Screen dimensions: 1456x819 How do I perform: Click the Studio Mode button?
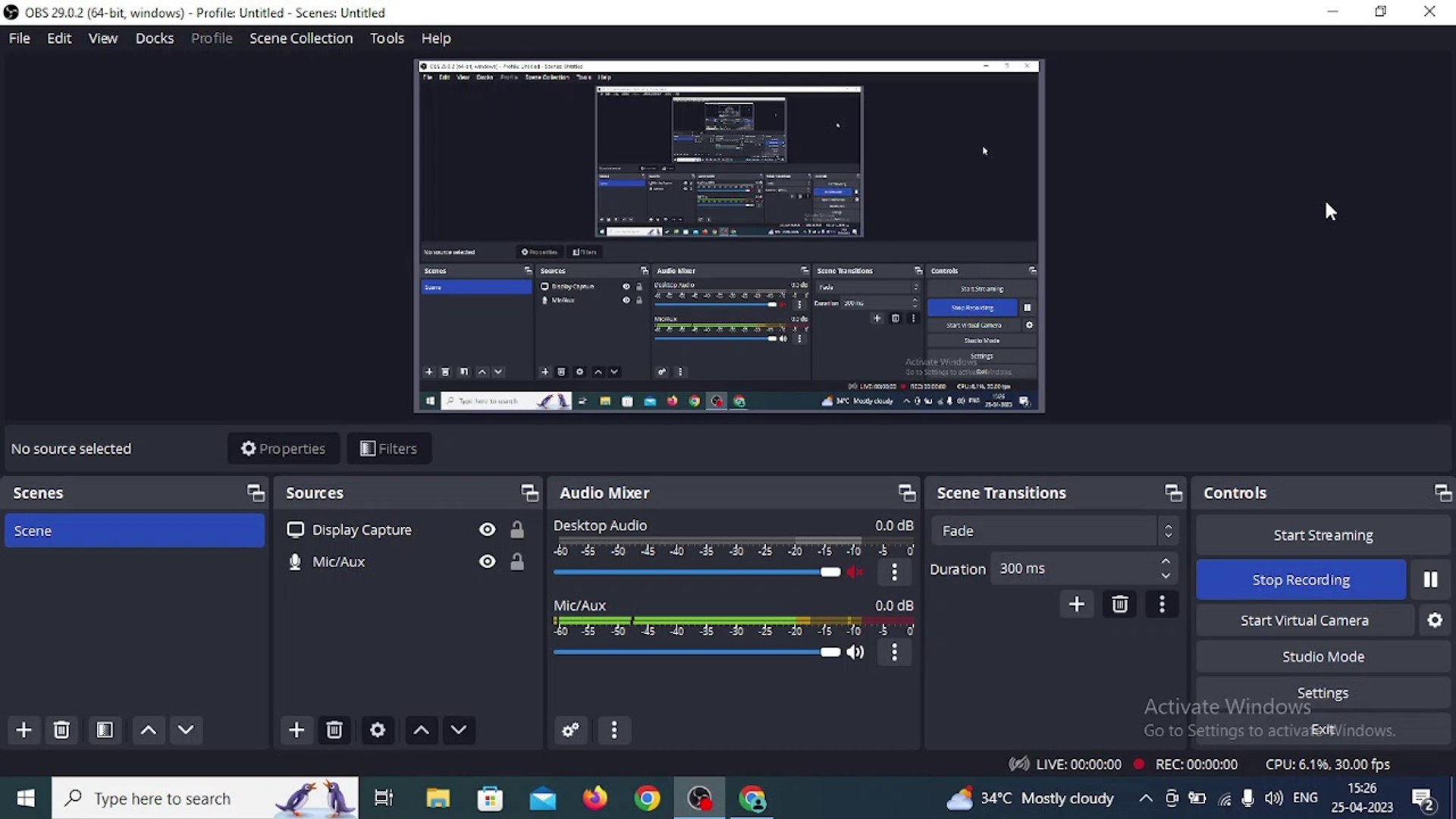[x=1323, y=657]
